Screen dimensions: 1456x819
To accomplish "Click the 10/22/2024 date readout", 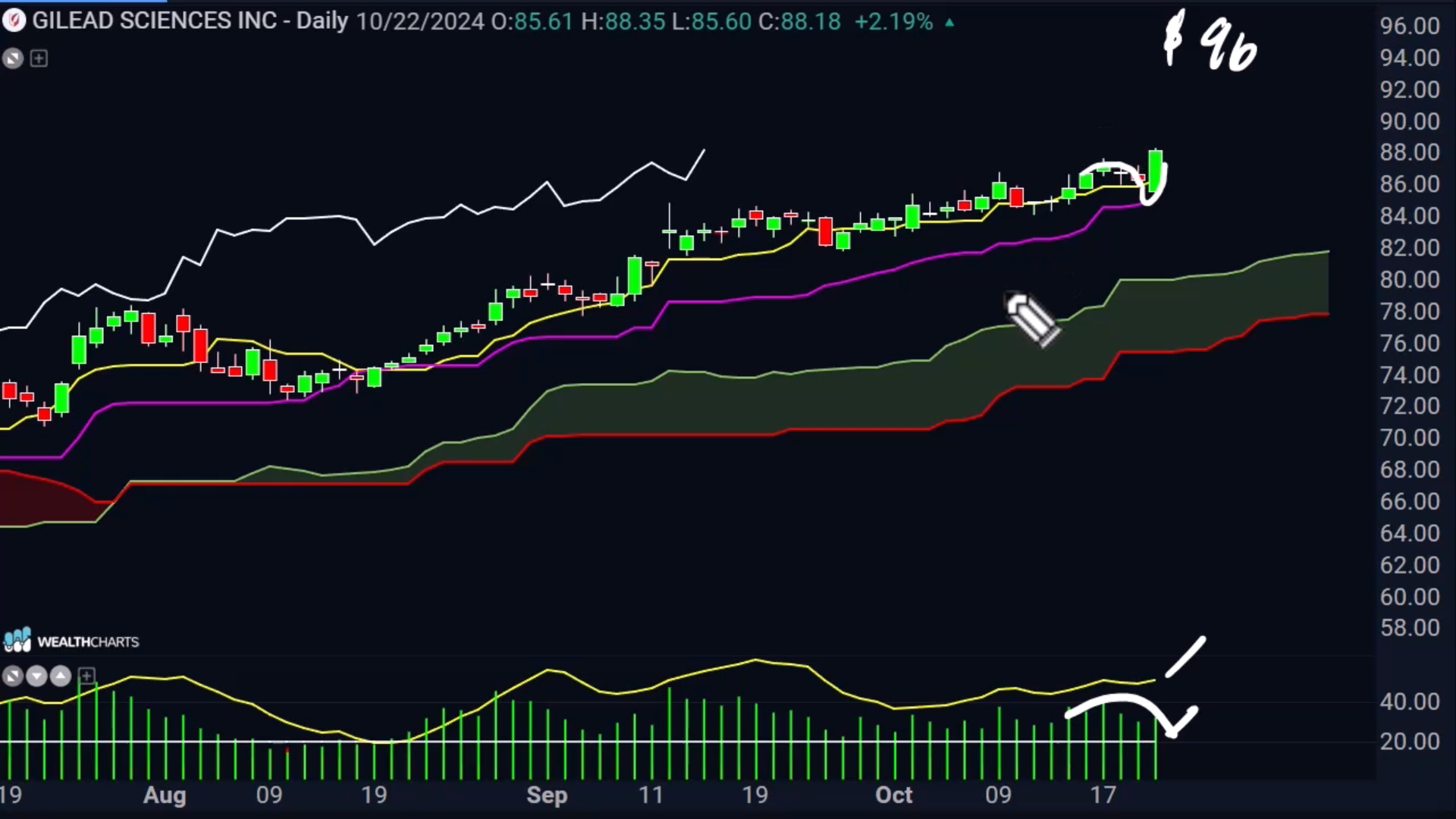I will pos(420,21).
